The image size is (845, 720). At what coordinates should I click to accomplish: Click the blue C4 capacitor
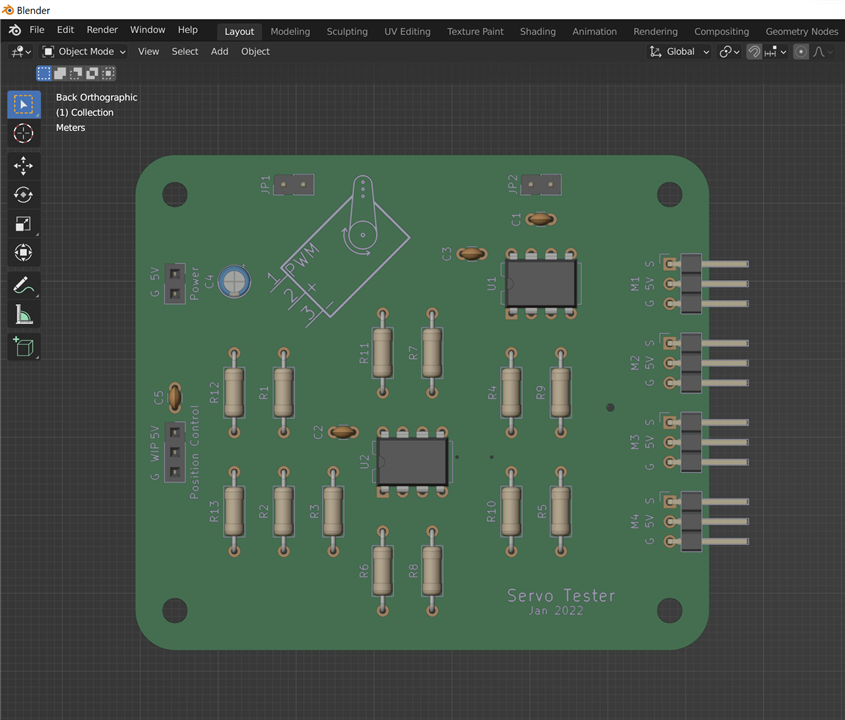click(x=234, y=281)
